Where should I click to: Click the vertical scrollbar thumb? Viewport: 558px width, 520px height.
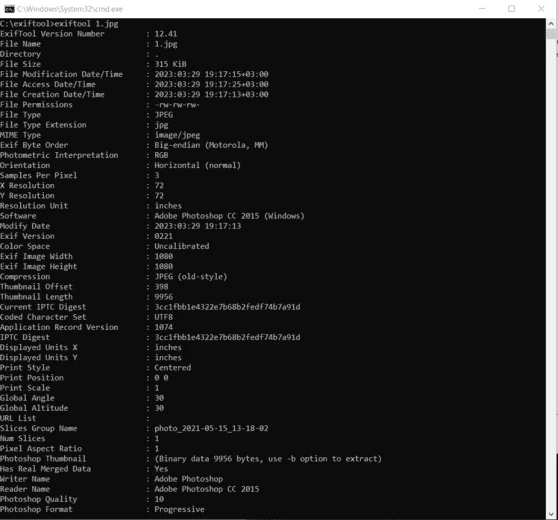pyautogui.click(x=552, y=35)
